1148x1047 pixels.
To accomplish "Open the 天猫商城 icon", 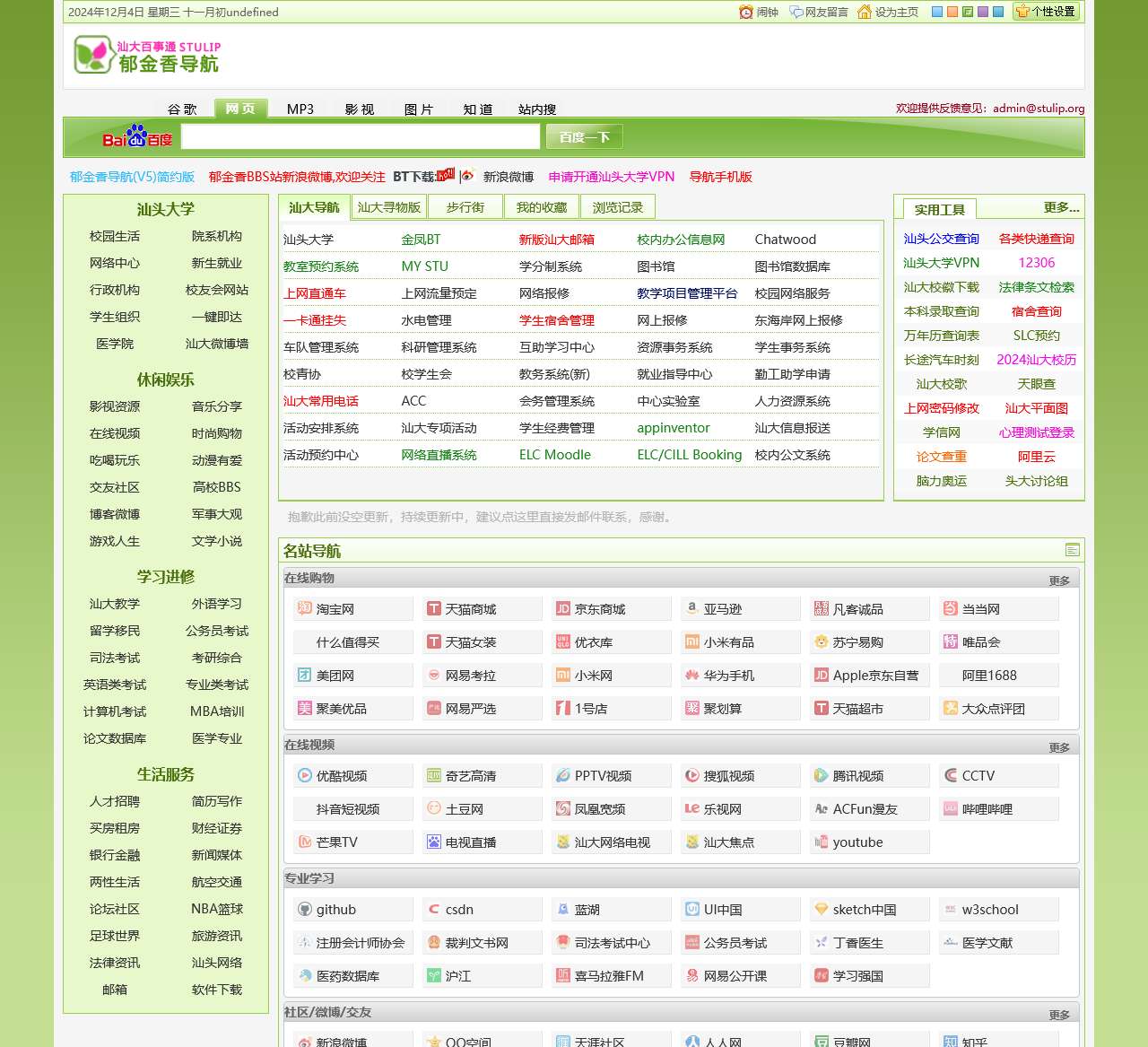I will [434, 608].
